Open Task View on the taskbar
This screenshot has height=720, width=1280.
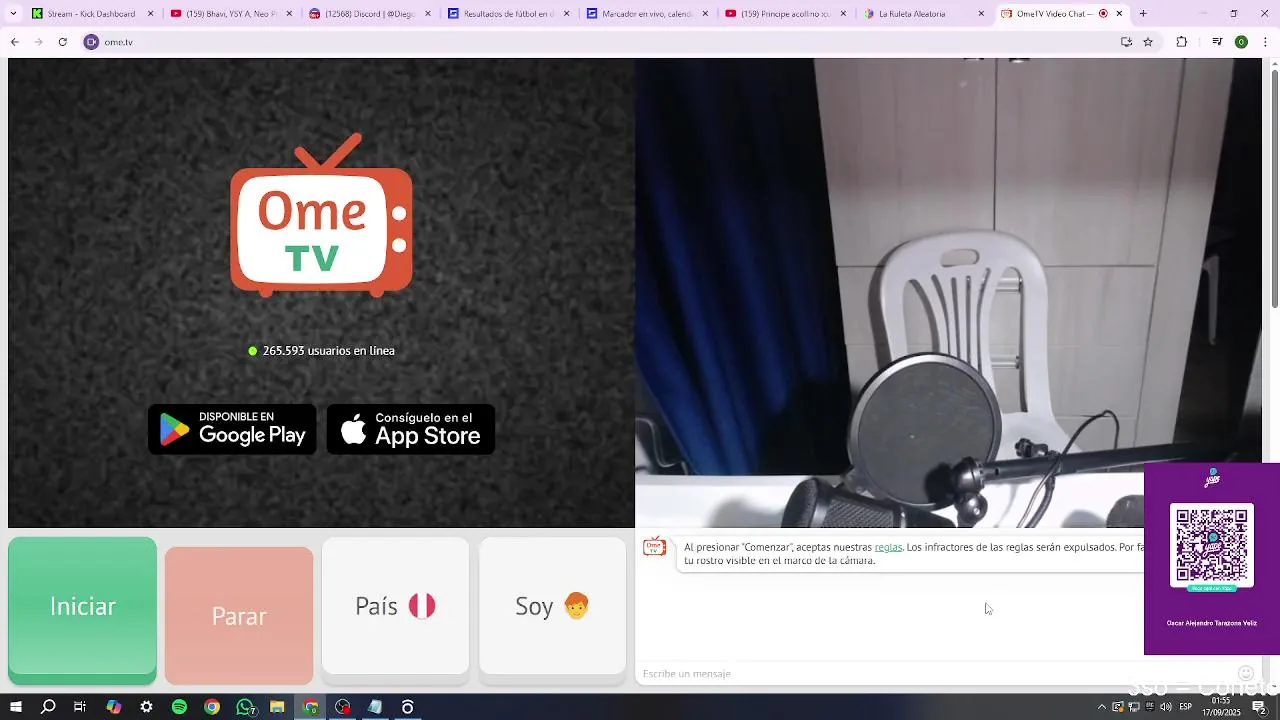(80, 707)
